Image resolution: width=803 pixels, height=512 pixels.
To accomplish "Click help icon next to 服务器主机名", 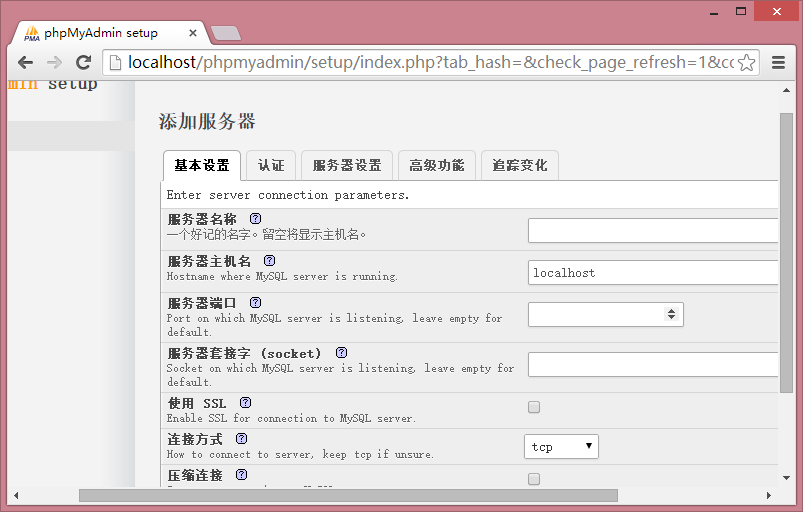I will (269, 261).
